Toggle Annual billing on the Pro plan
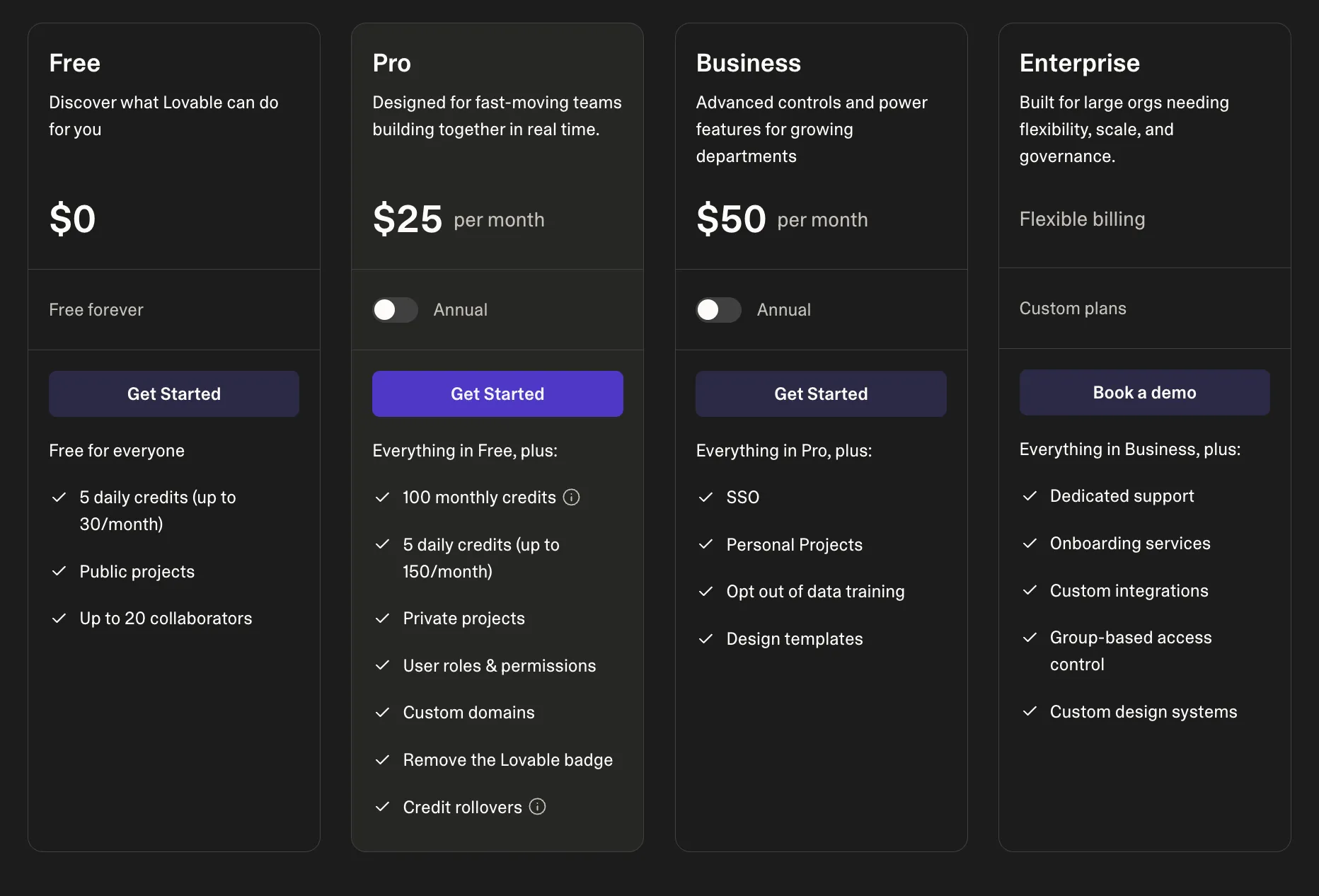 [x=395, y=310]
